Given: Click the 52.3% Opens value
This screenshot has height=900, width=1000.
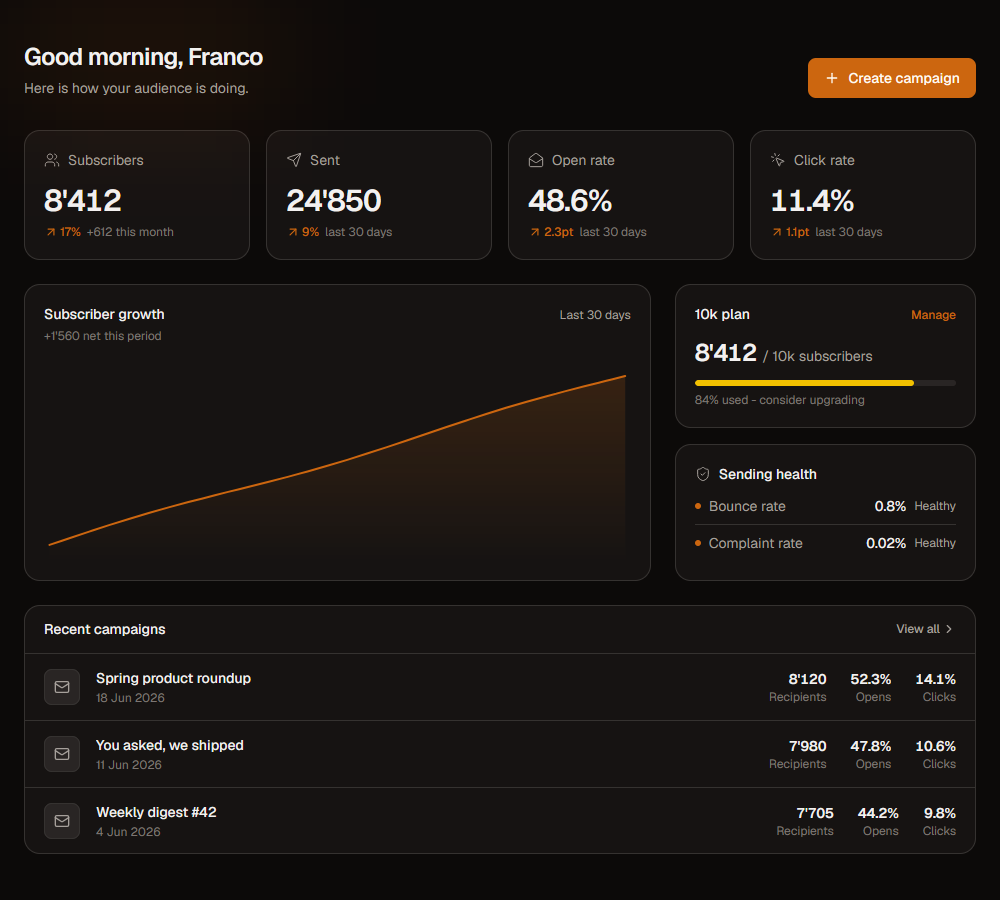Looking at the screenshot, I should point(871,679).
